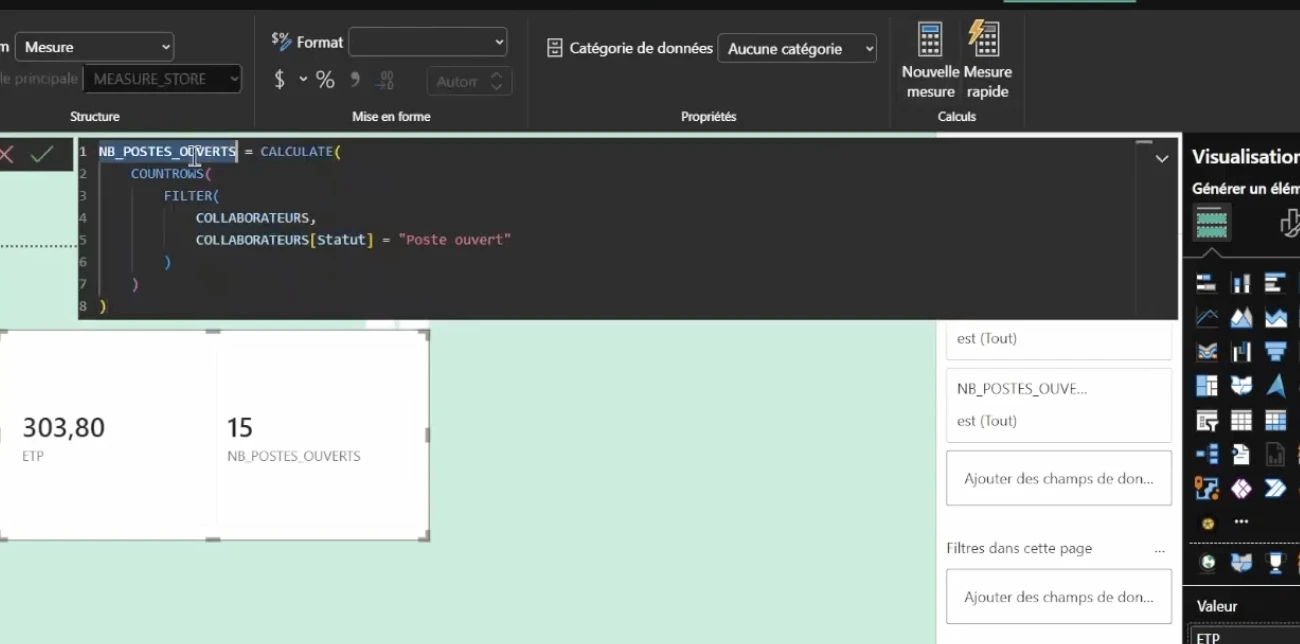The height and width of the screenshot is (644, 1300).
Task: Open the Catégorie de données Aucune catégorie dropdown
Action: (797, 48)
